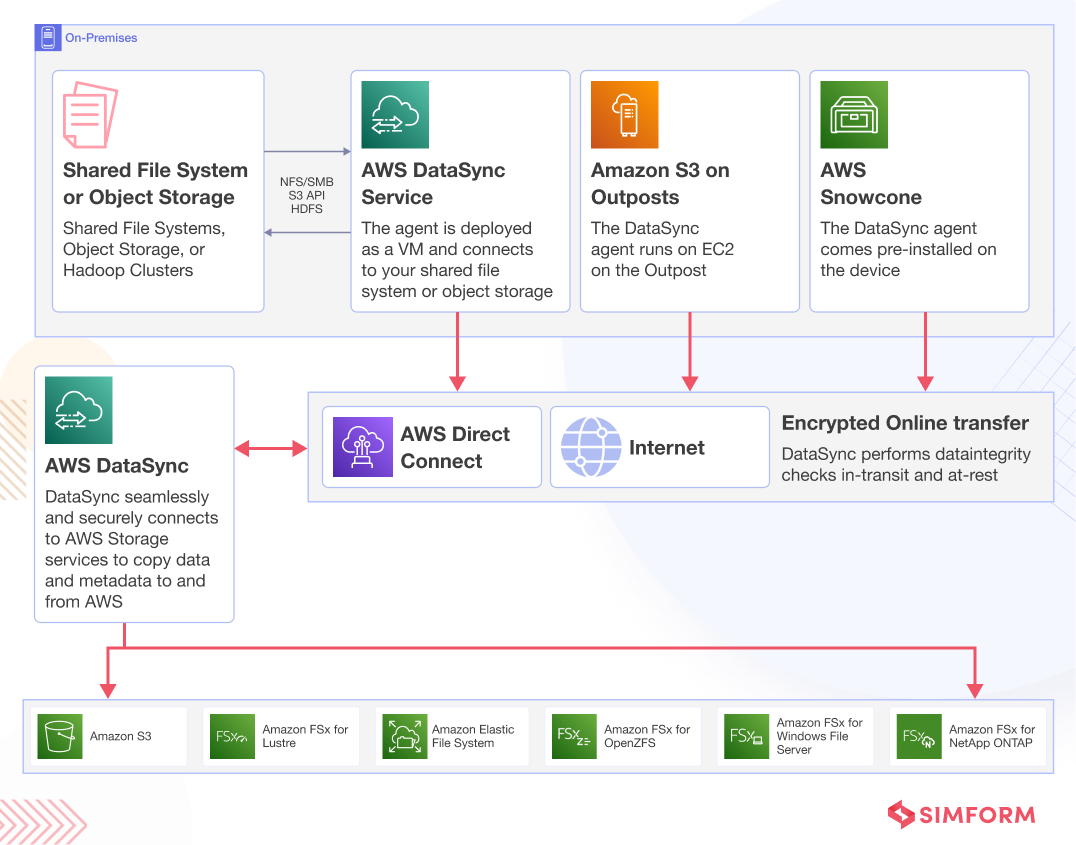Click the Internet globe icon
Viewport: 1076px width, 845px height.
591,447
